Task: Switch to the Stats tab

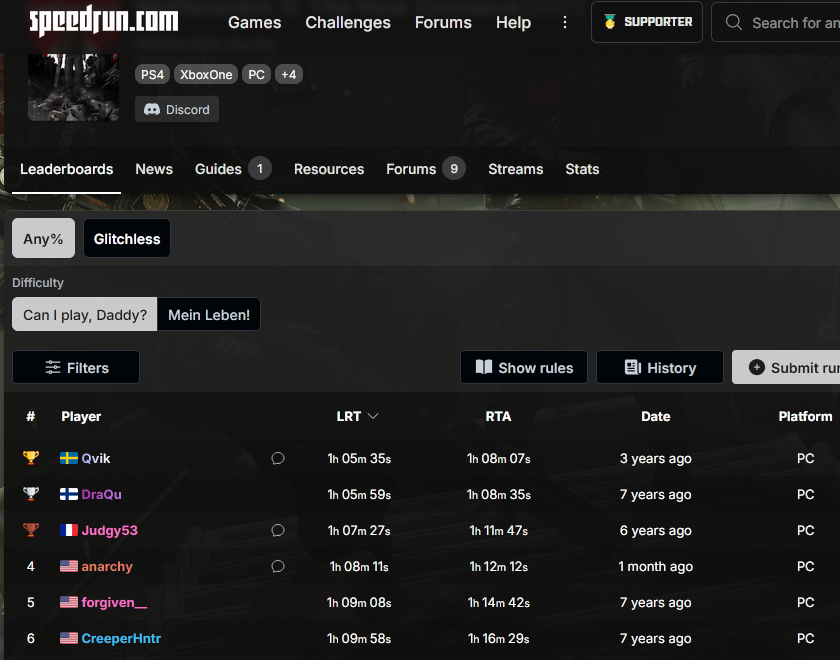Action: (x=582, y=169)
